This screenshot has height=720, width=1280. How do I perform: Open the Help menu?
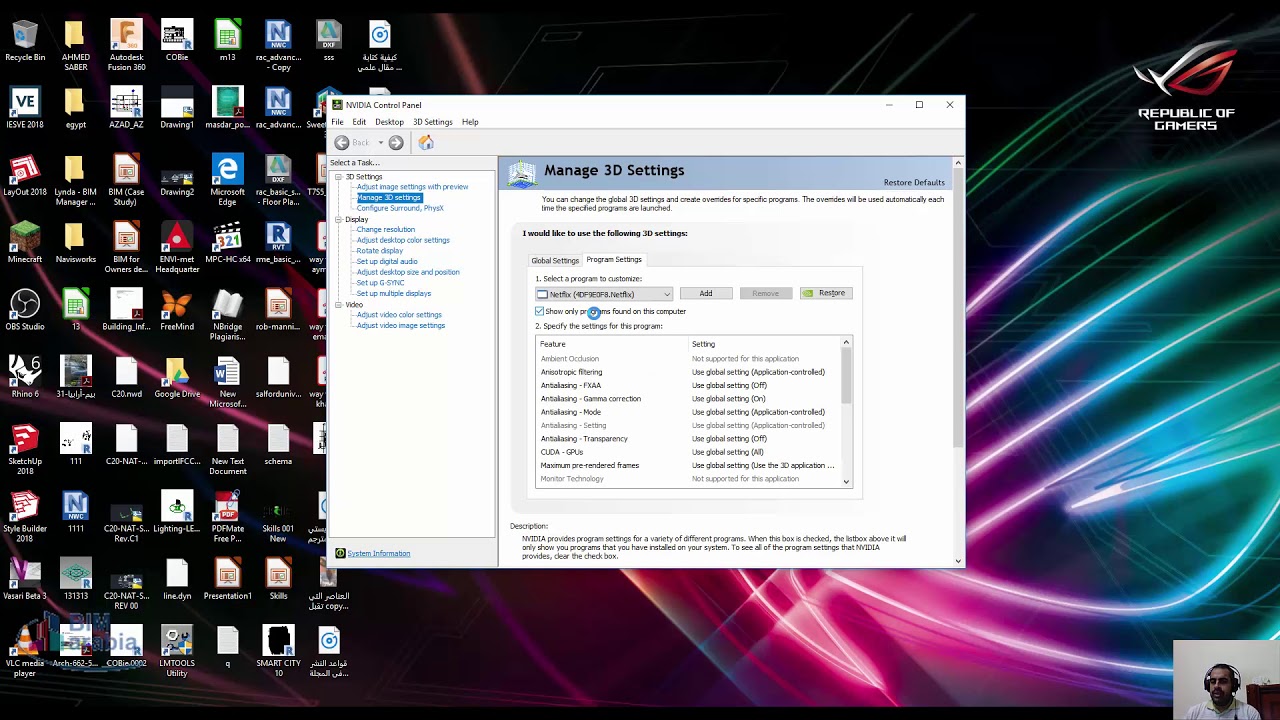(x=470, y=122)
